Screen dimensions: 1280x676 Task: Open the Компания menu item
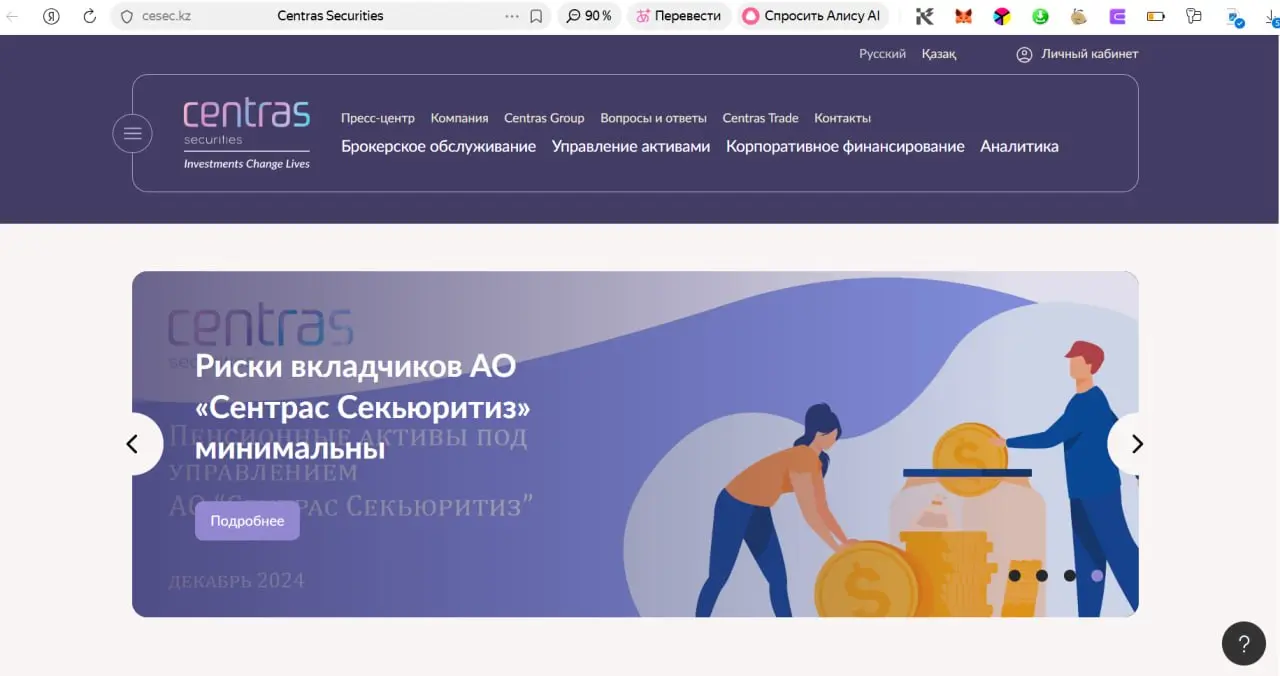coord(459,118)
